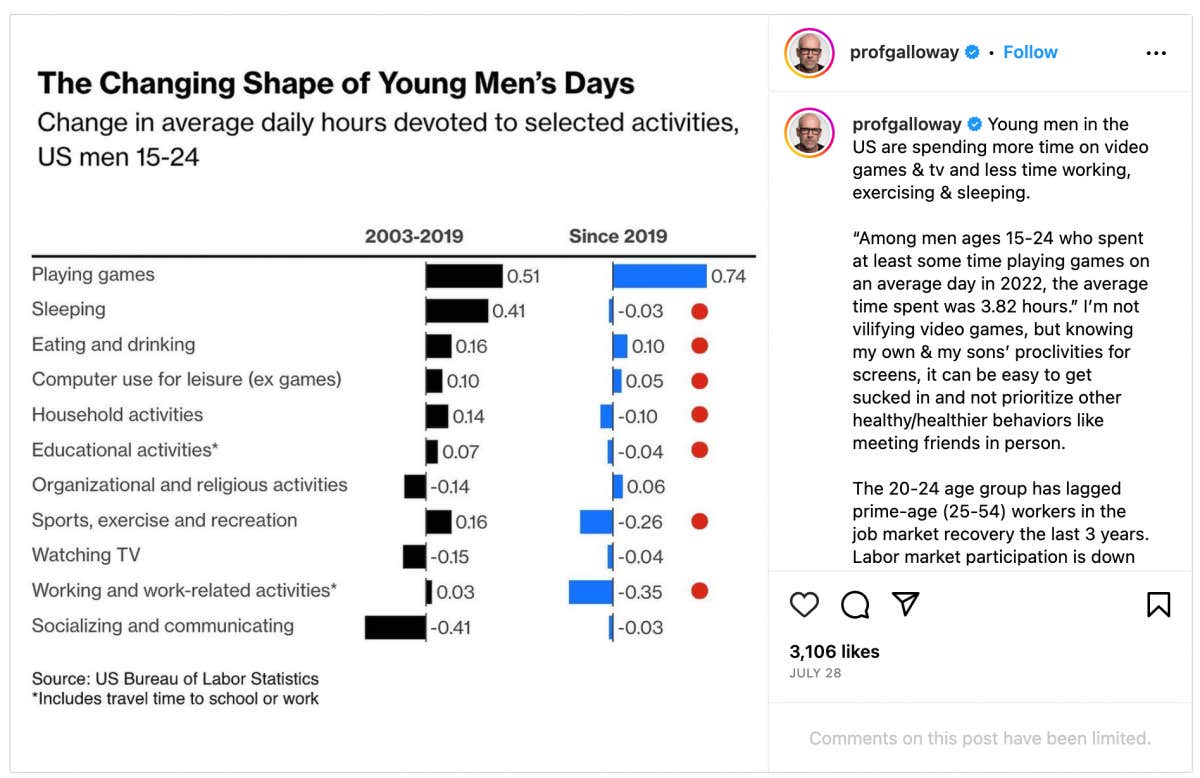Save the post using the bookmark icon
Image resolution: width=1200 pixels, height=778 pixels.
click(1158, 603)
